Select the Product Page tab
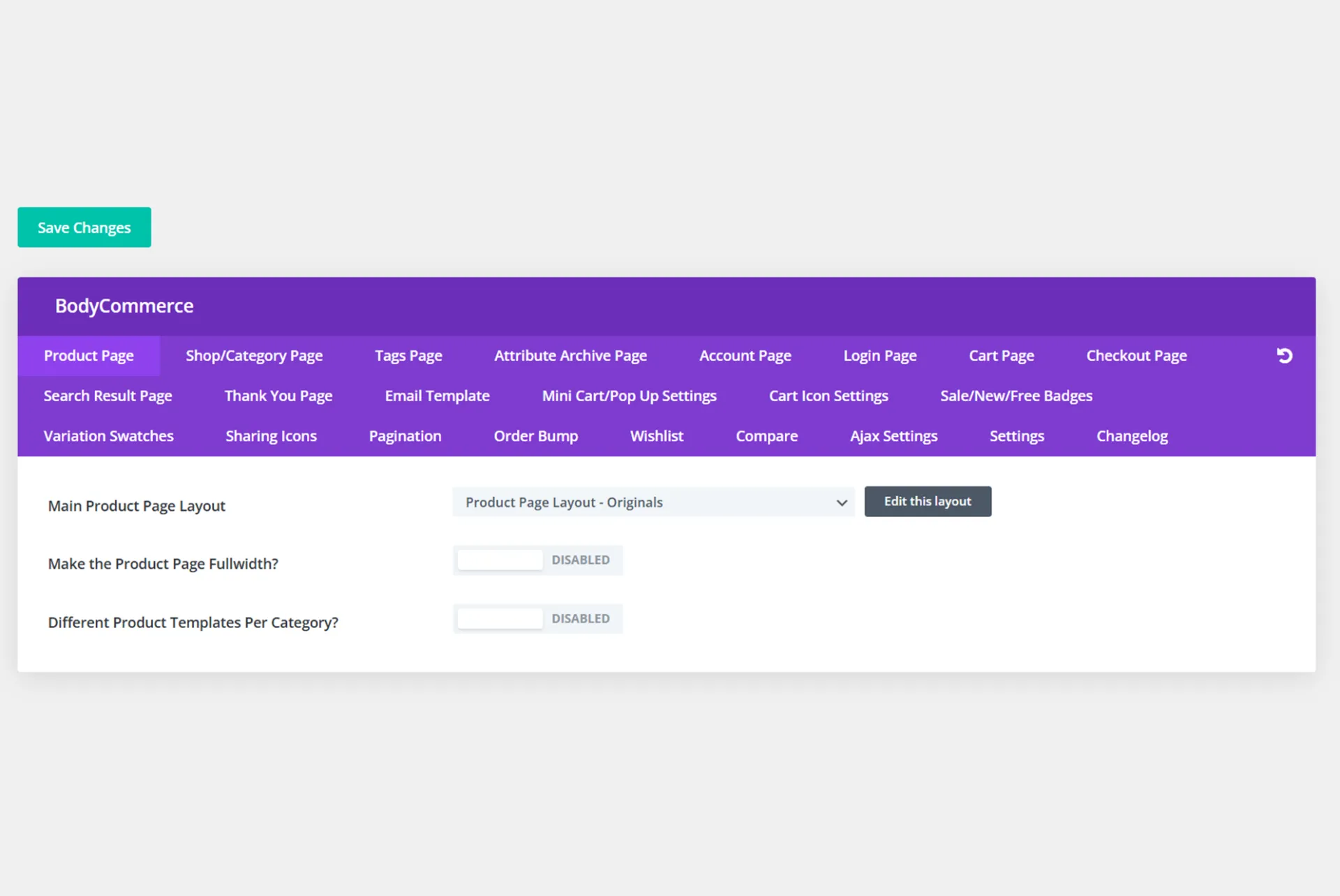Viewport: 1340px width, 896px height. point(89,356)
